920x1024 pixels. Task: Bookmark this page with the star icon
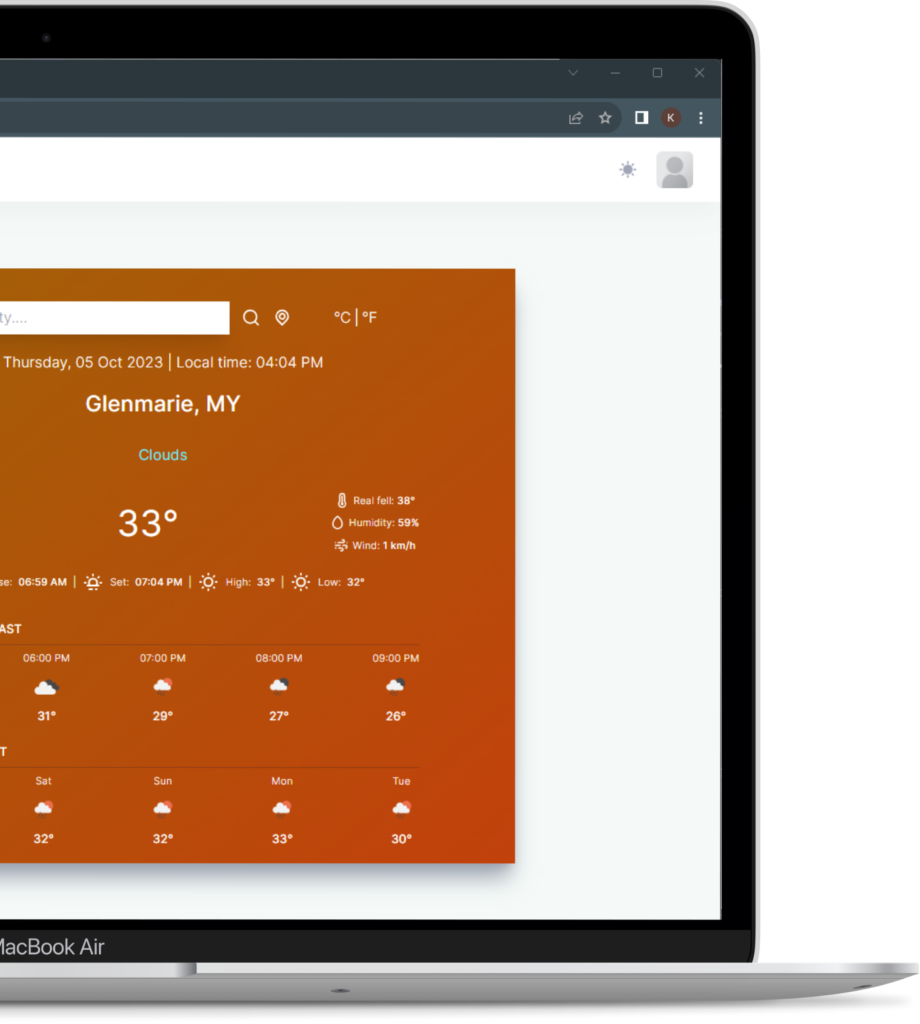click(605, 118)
